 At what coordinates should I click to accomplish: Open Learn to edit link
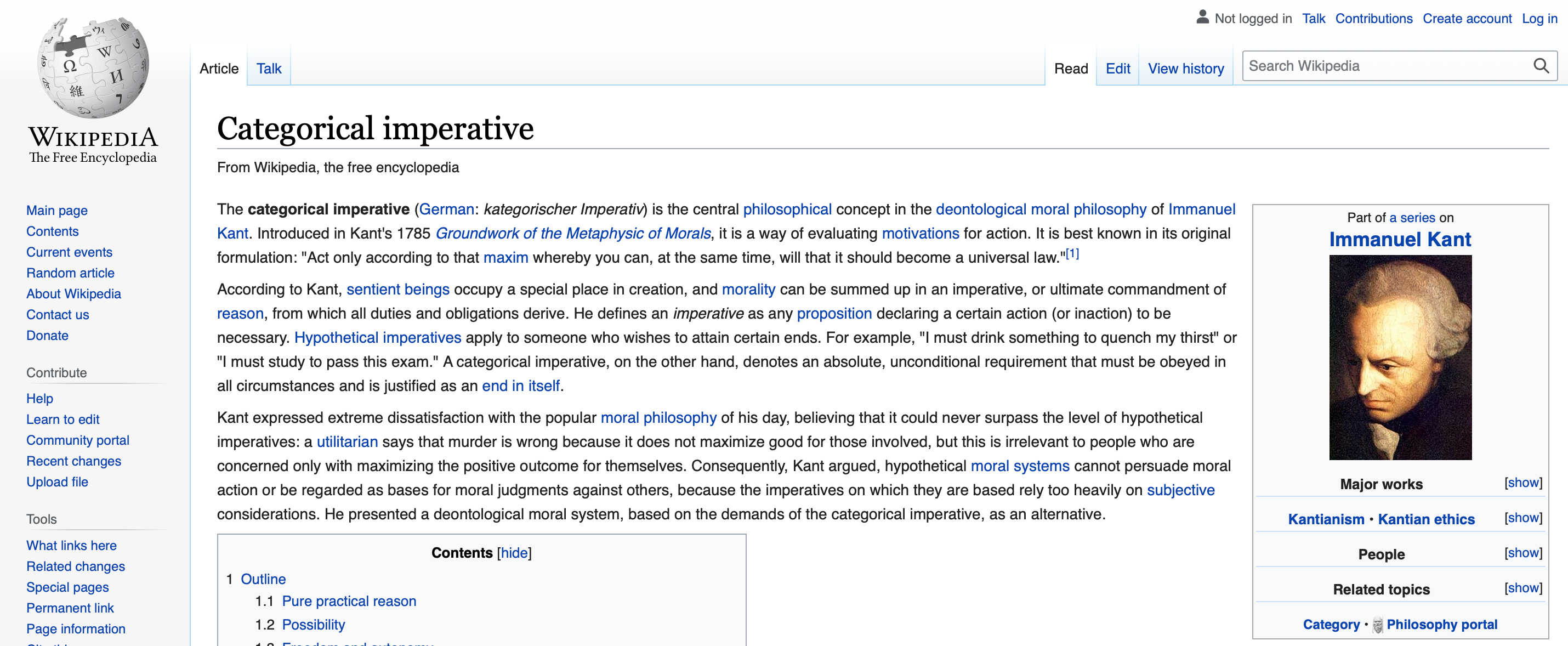63,420
